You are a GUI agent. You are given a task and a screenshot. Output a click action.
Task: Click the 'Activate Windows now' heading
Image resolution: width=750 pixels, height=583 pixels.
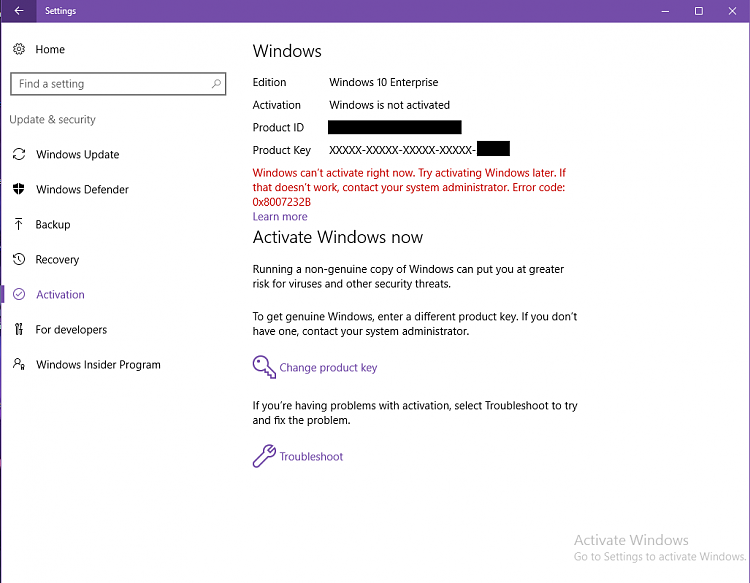(338, 237)
